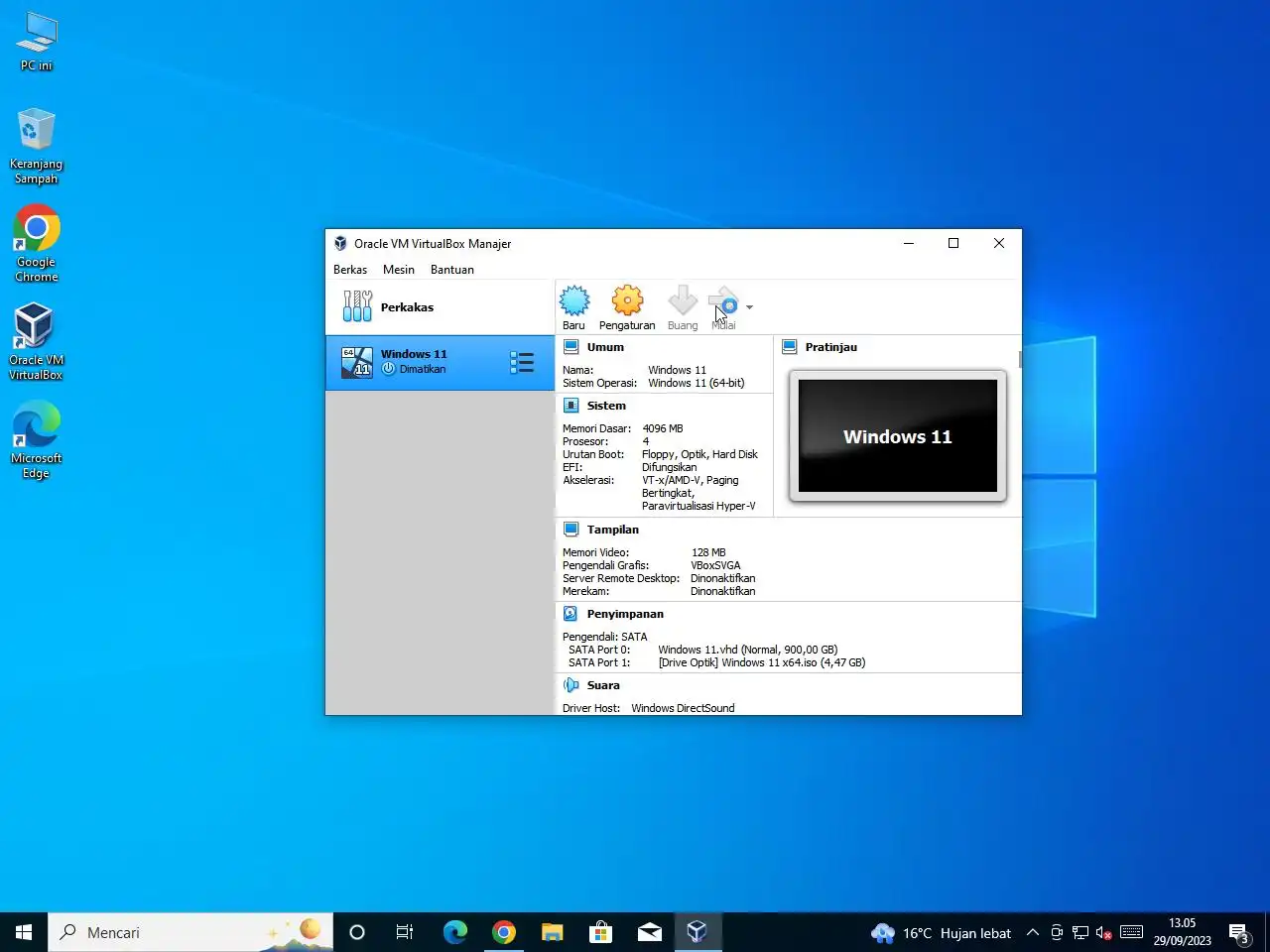Click the Suara section header
Image resolution: width=1270 pixels, height=952 pixels.
click(x=603, y=685)
